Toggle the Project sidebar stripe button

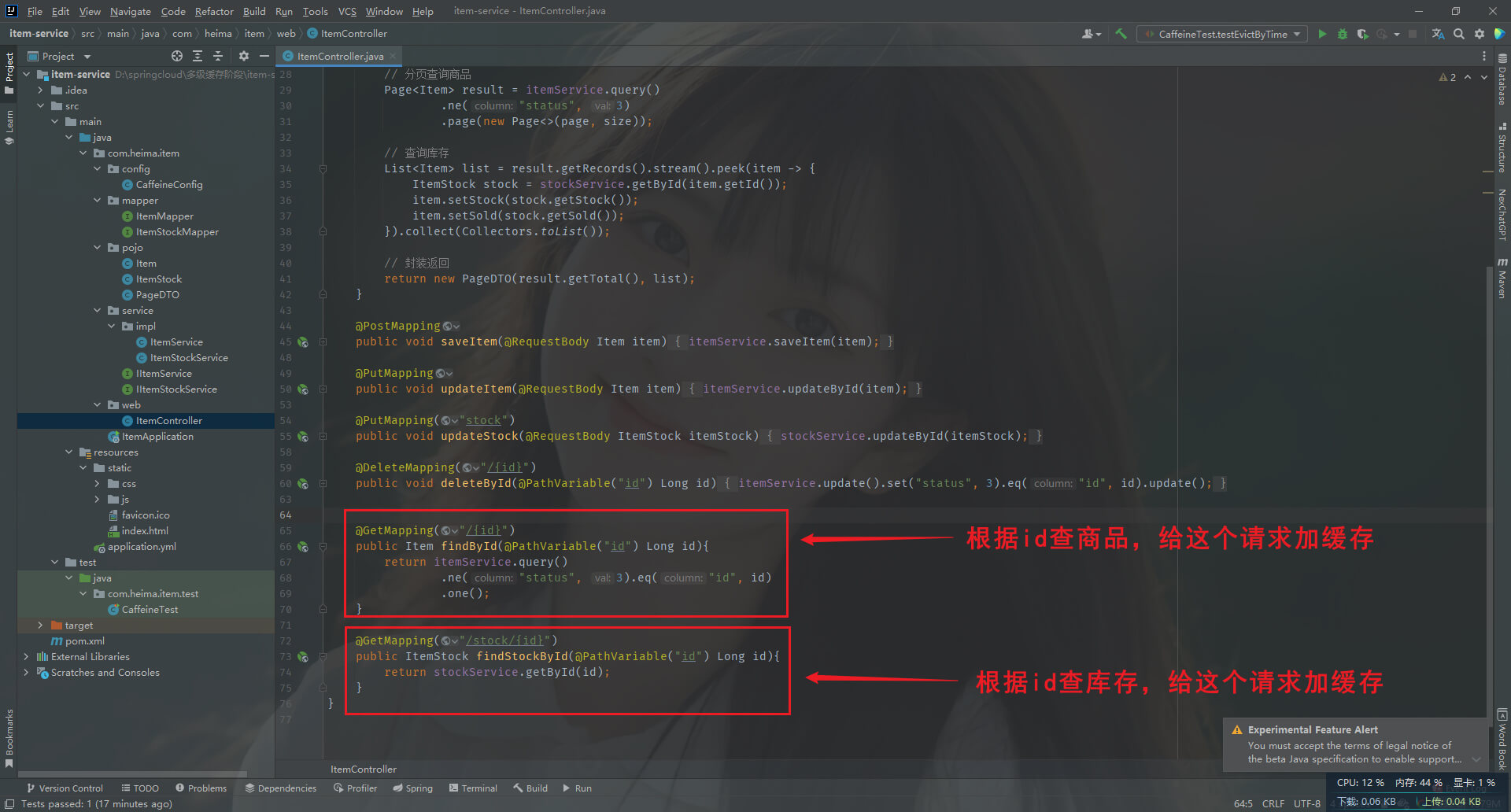[9, 73]
